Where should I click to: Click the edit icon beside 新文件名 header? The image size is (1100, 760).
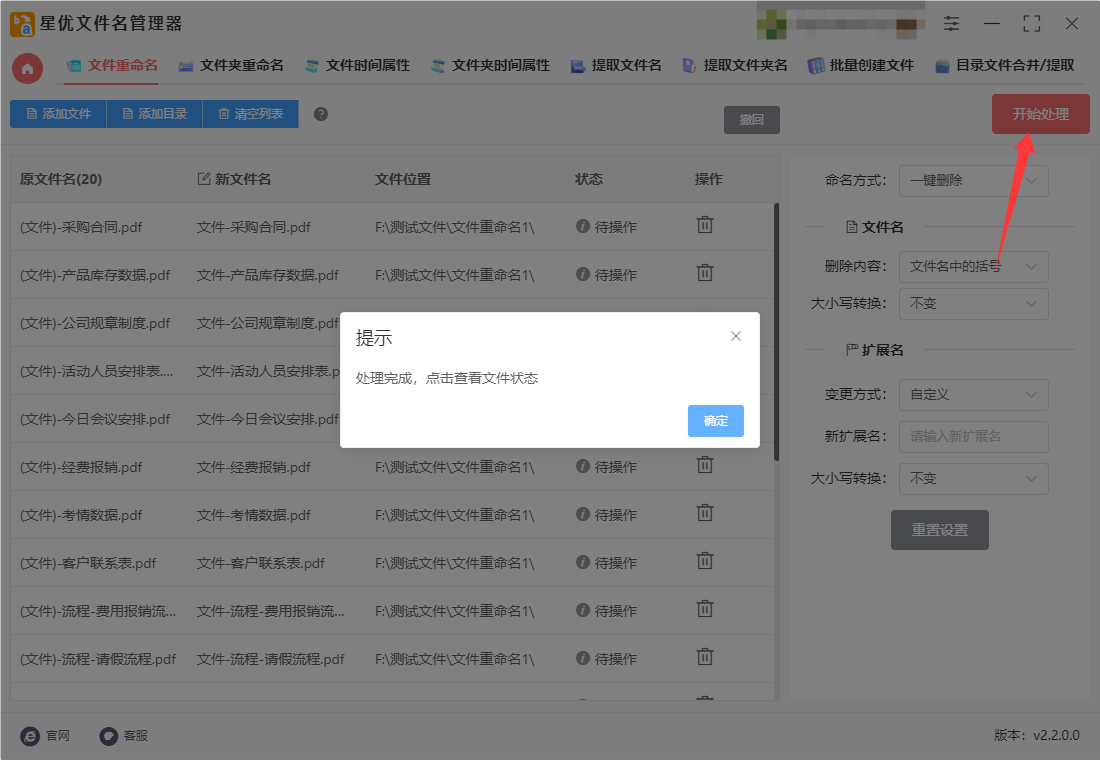[204, 179]
